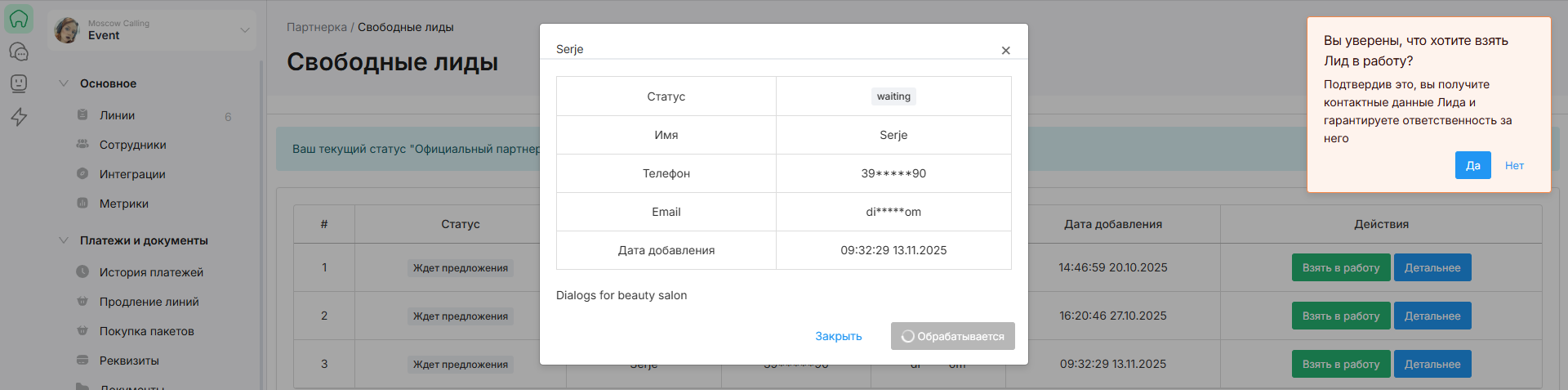Viewport: 1568px width, 390px height.
Task: Click the Сотрудники people icon
Action: pyautogui.click(x=82, y=145)
